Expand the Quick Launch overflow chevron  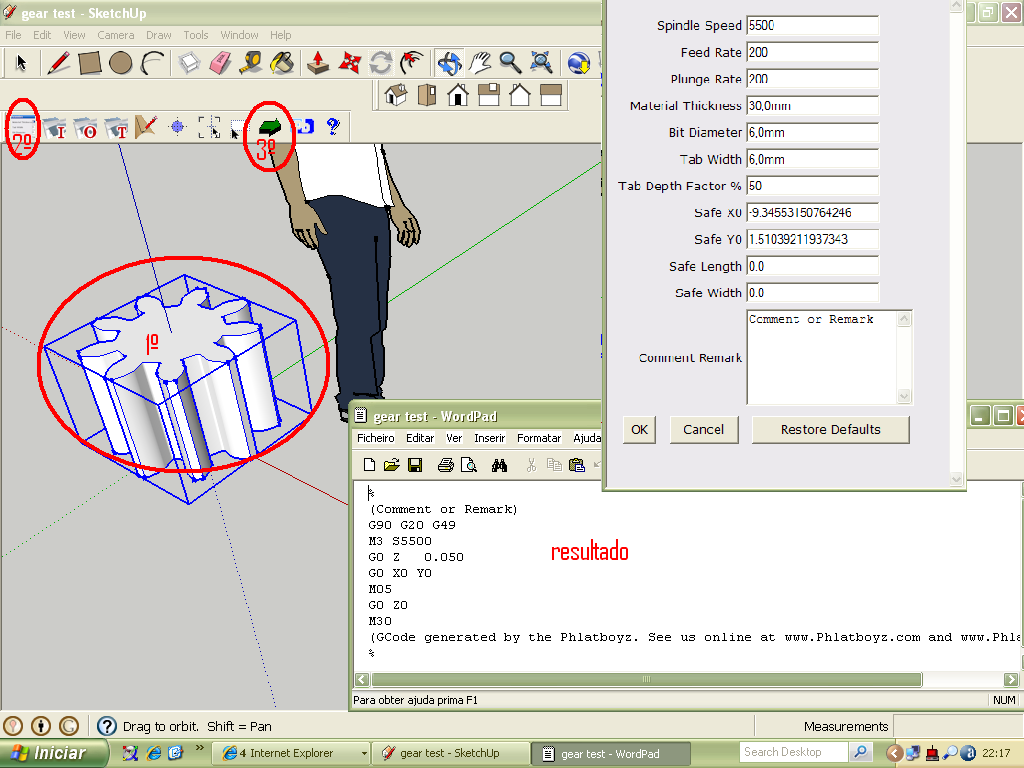[199, 748]
